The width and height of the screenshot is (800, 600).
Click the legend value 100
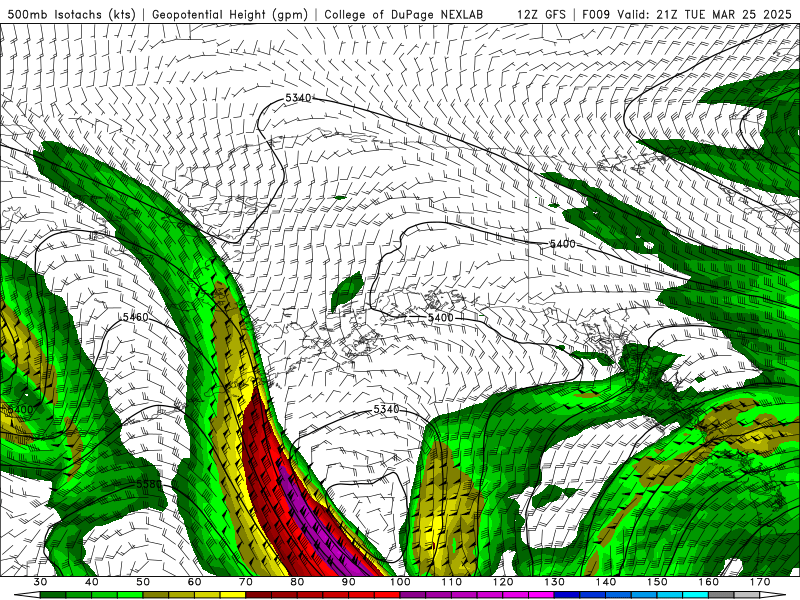[401, 582]
